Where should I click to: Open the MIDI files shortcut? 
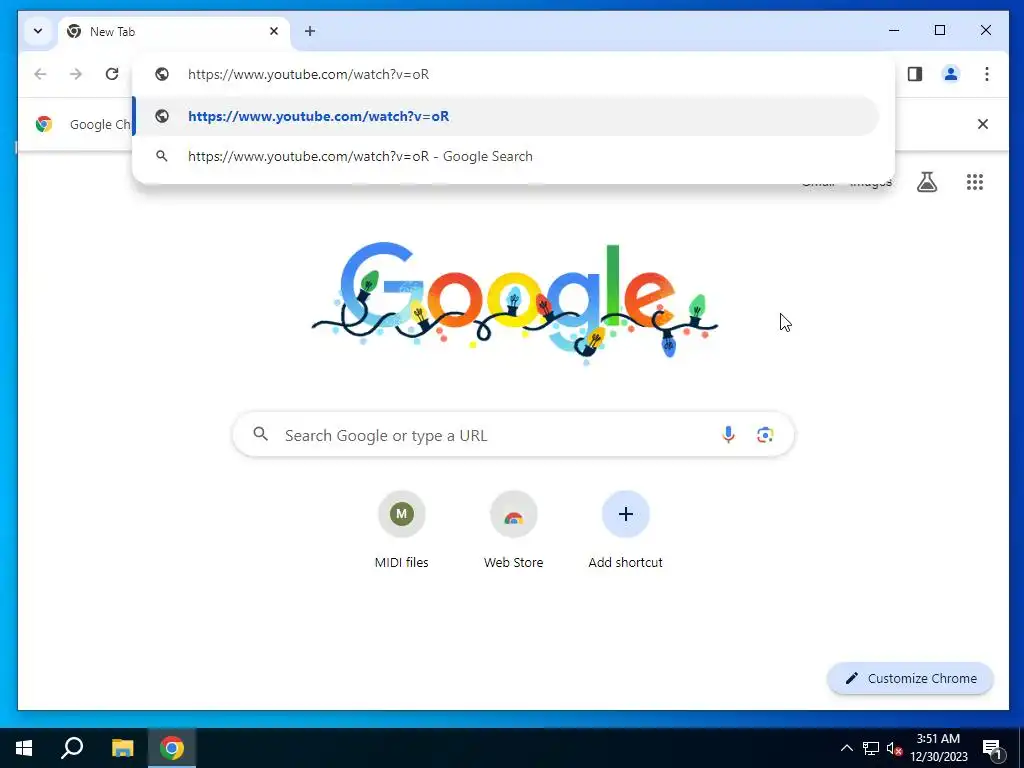(x=402, y=532)
